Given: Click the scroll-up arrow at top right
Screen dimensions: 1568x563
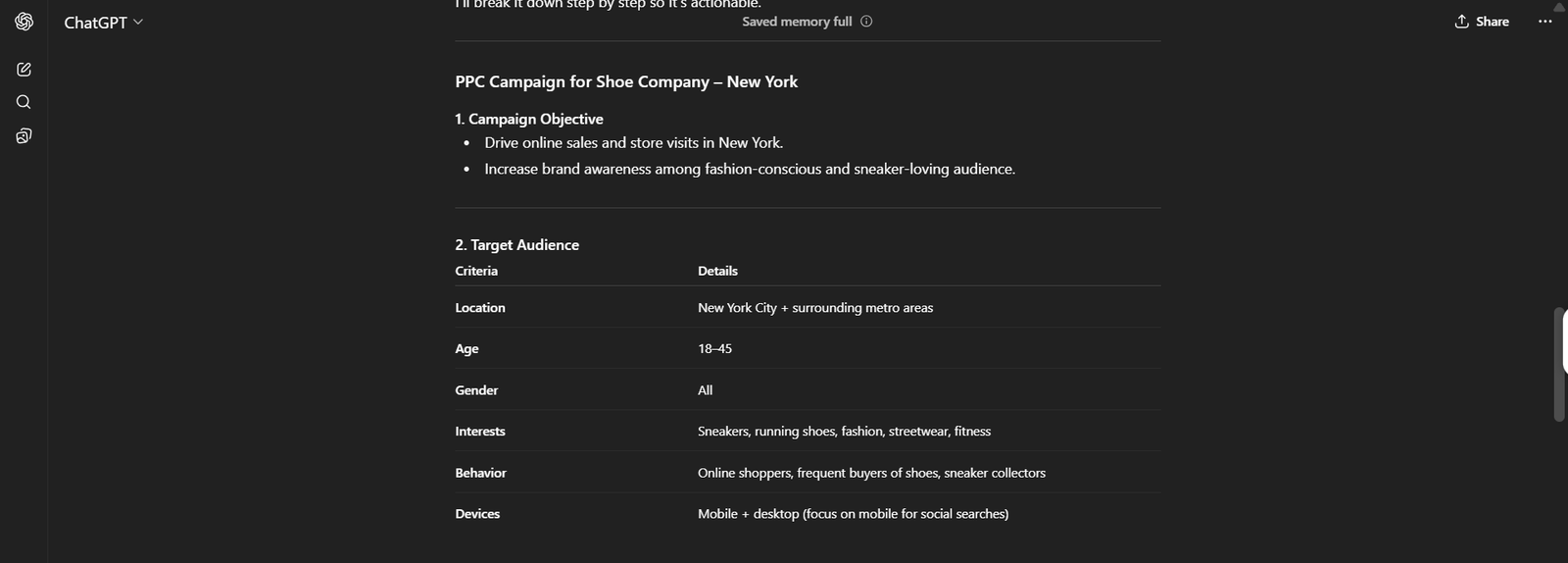Looking at the screenshot, I should pos(1559,7).
